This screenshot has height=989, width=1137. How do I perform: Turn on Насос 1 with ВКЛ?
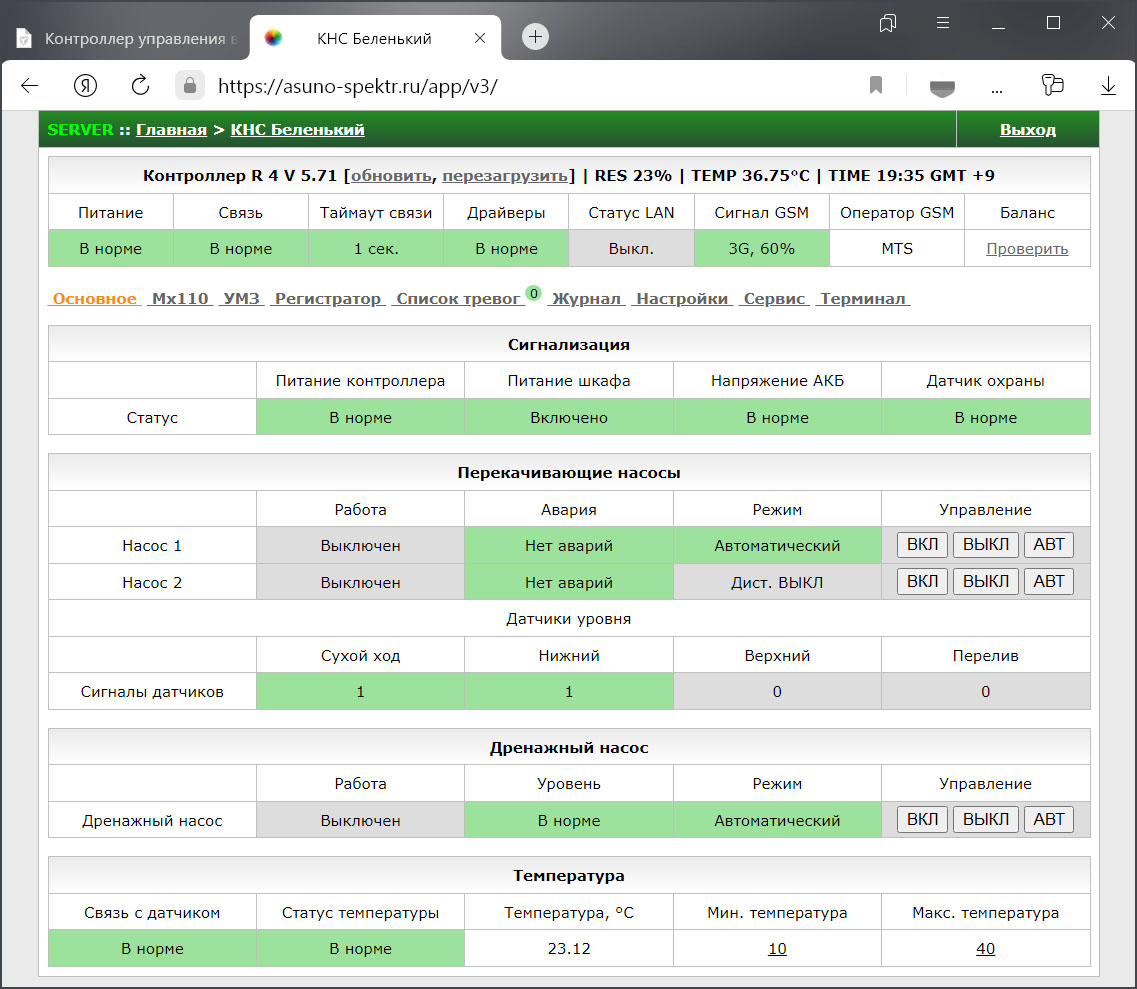922,545
